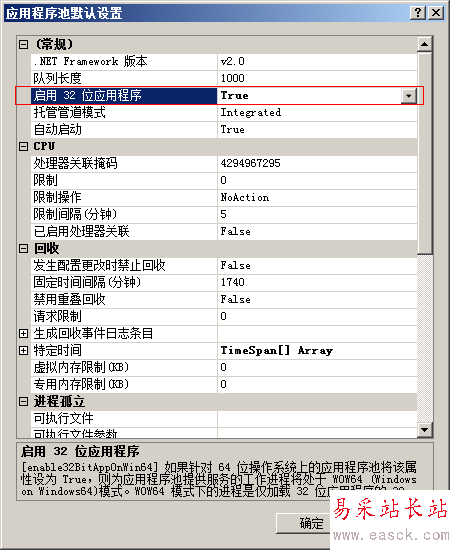
Task: Close the application pool defaults dialog
Action: click(436, 13)
